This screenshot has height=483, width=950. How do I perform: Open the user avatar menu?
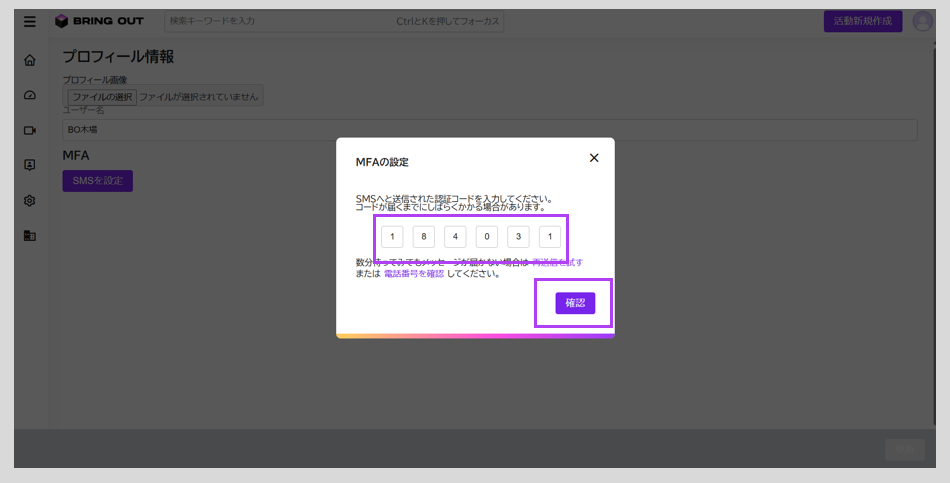pos(923,21)
